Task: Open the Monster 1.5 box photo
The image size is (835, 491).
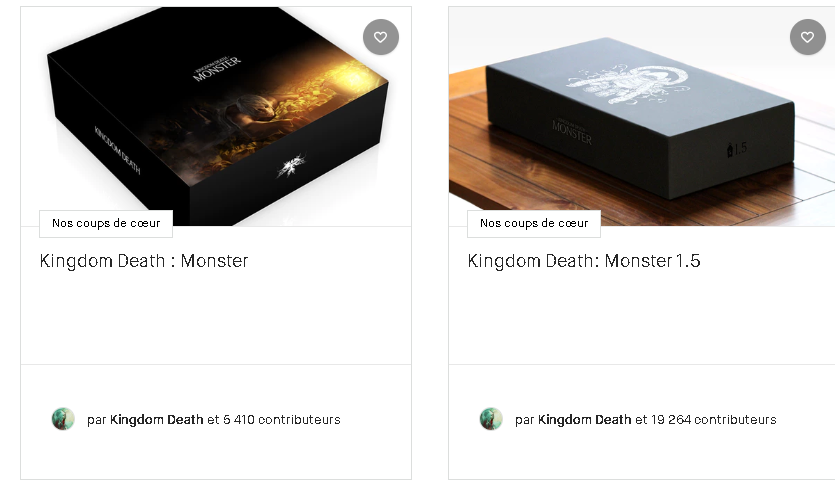Action: (642, 117)
